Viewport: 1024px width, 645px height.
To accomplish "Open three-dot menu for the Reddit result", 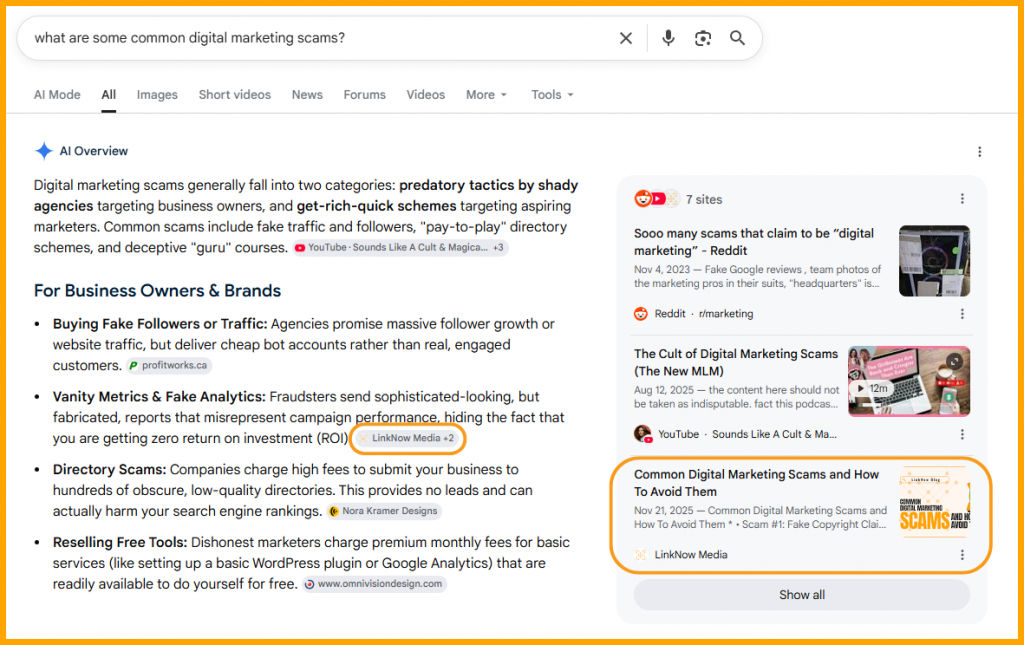I will [962, 314].
